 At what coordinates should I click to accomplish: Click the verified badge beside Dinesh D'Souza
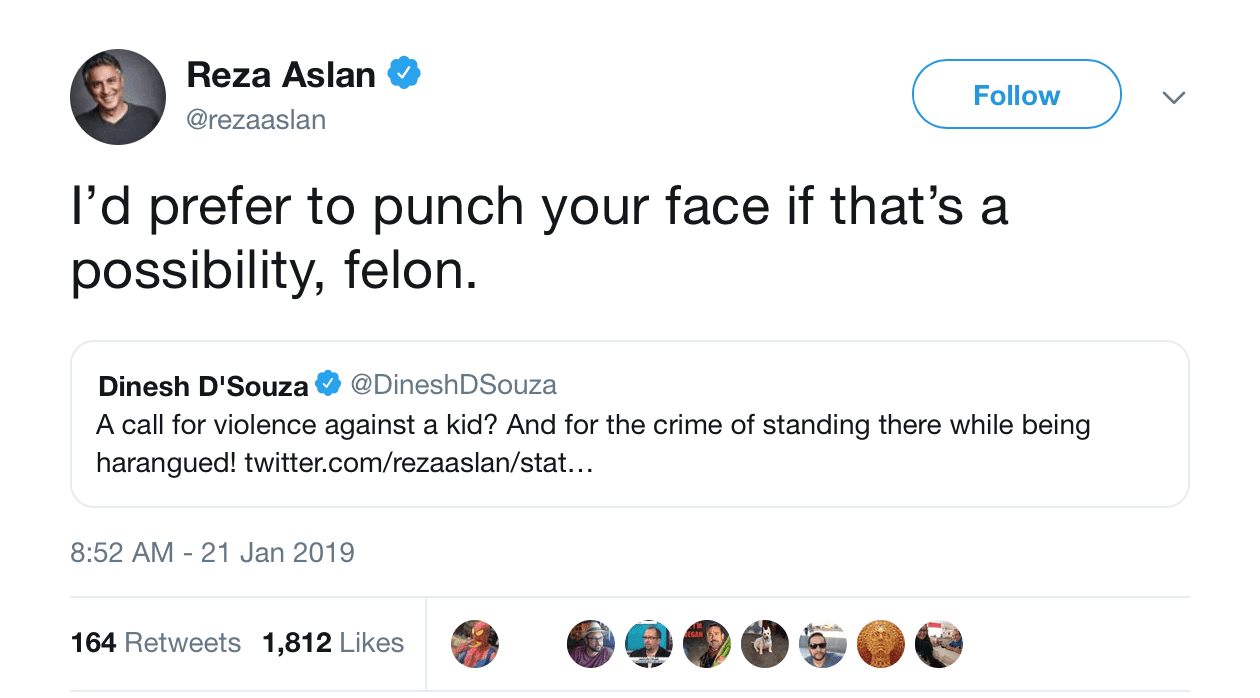tap(328, 384)
